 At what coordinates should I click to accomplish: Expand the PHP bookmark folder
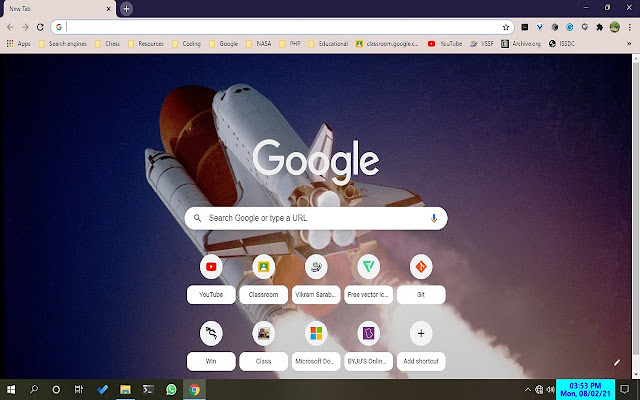click(x=290, y=44)
